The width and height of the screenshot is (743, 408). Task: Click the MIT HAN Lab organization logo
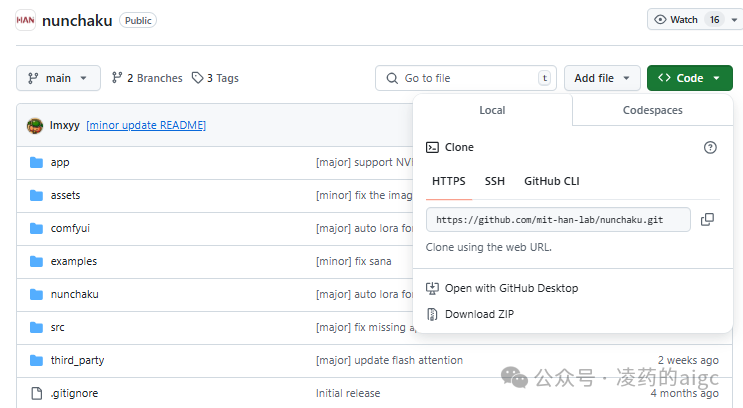tap(26, 19)
